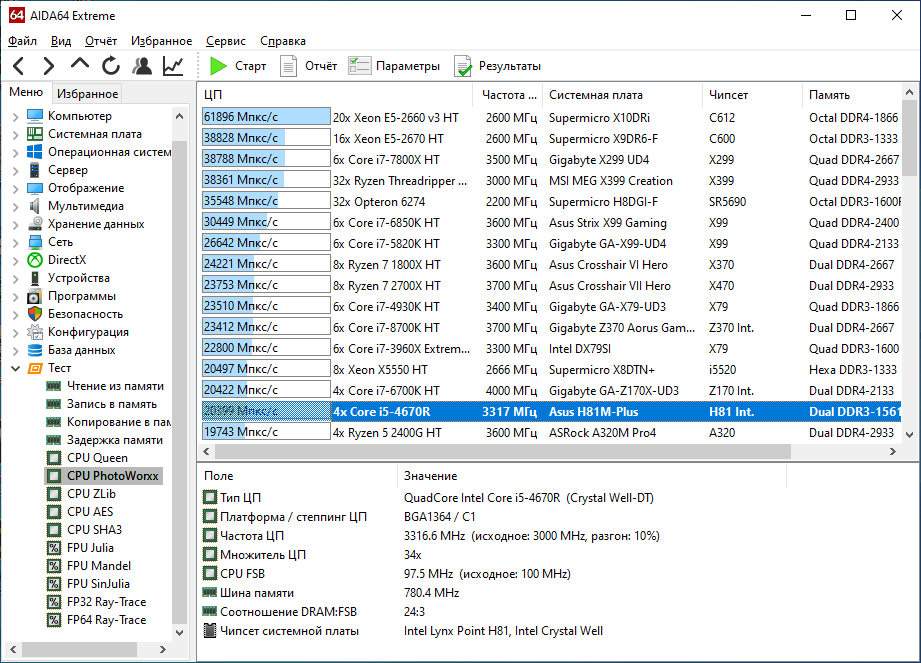Expand the Отображение tree node

coord(15,189)
